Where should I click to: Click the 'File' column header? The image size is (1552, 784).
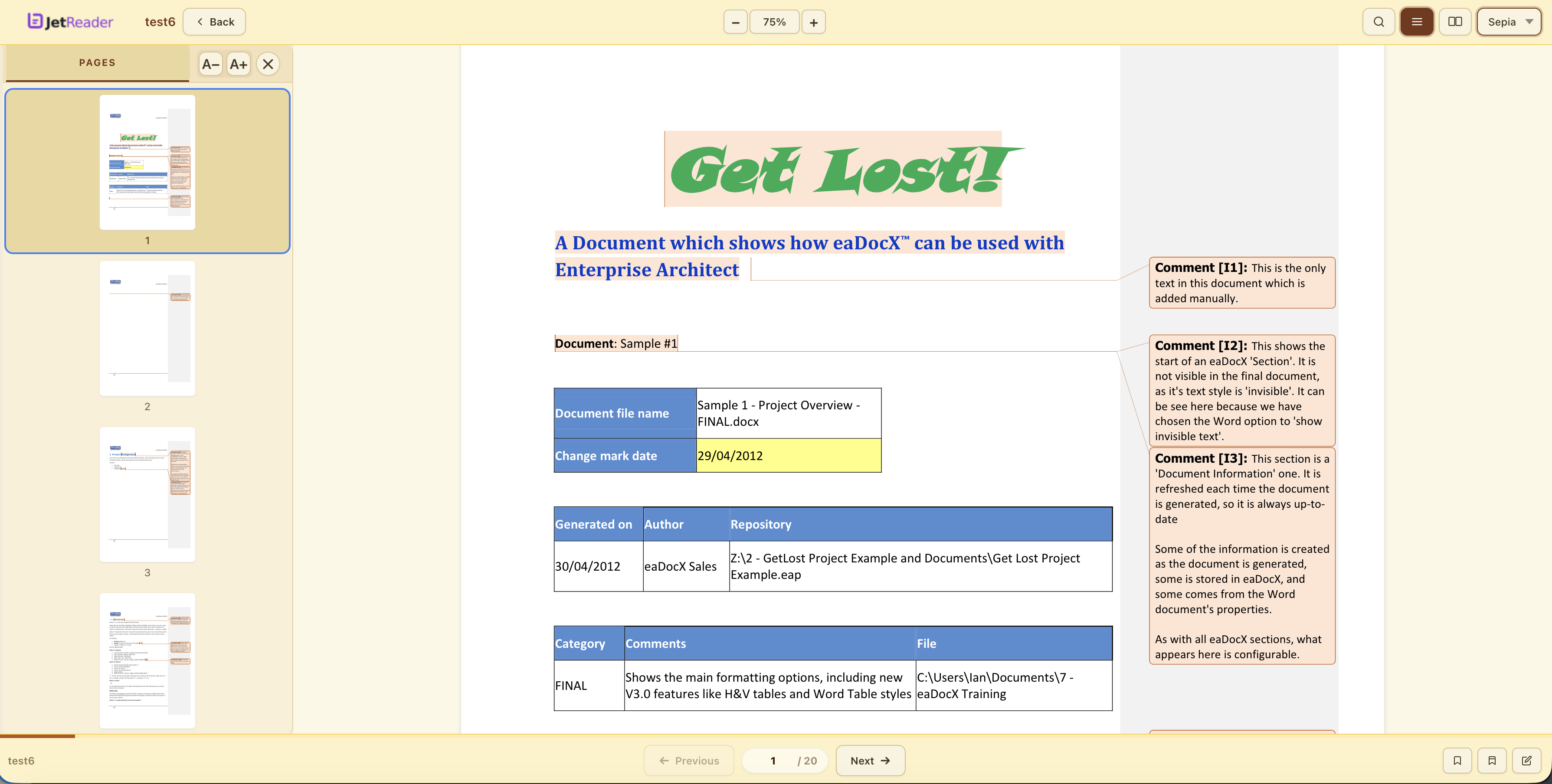point(1014,643)
